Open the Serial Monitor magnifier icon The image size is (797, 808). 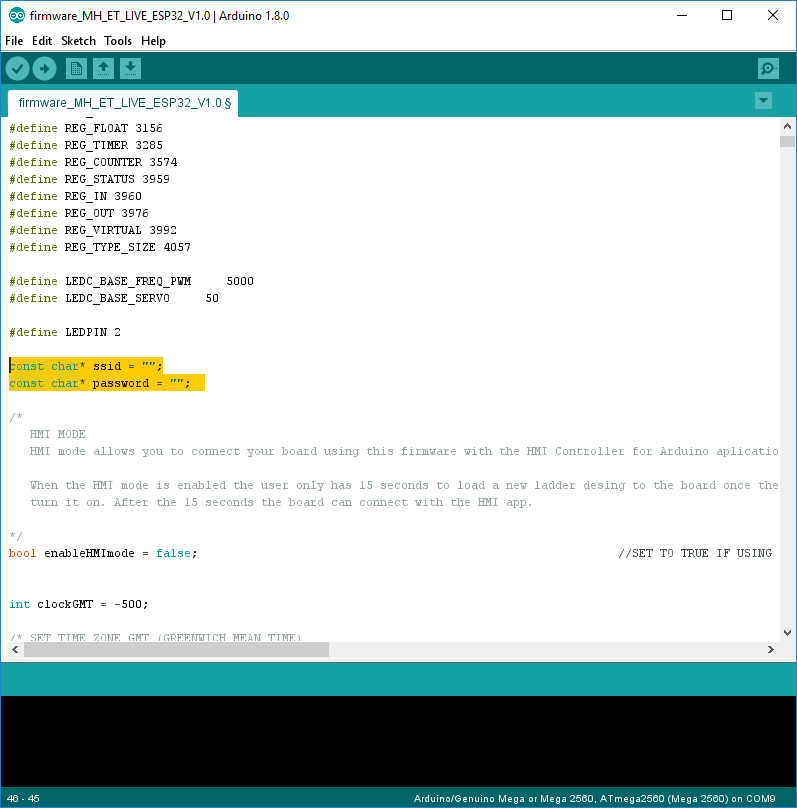point(768,69)
